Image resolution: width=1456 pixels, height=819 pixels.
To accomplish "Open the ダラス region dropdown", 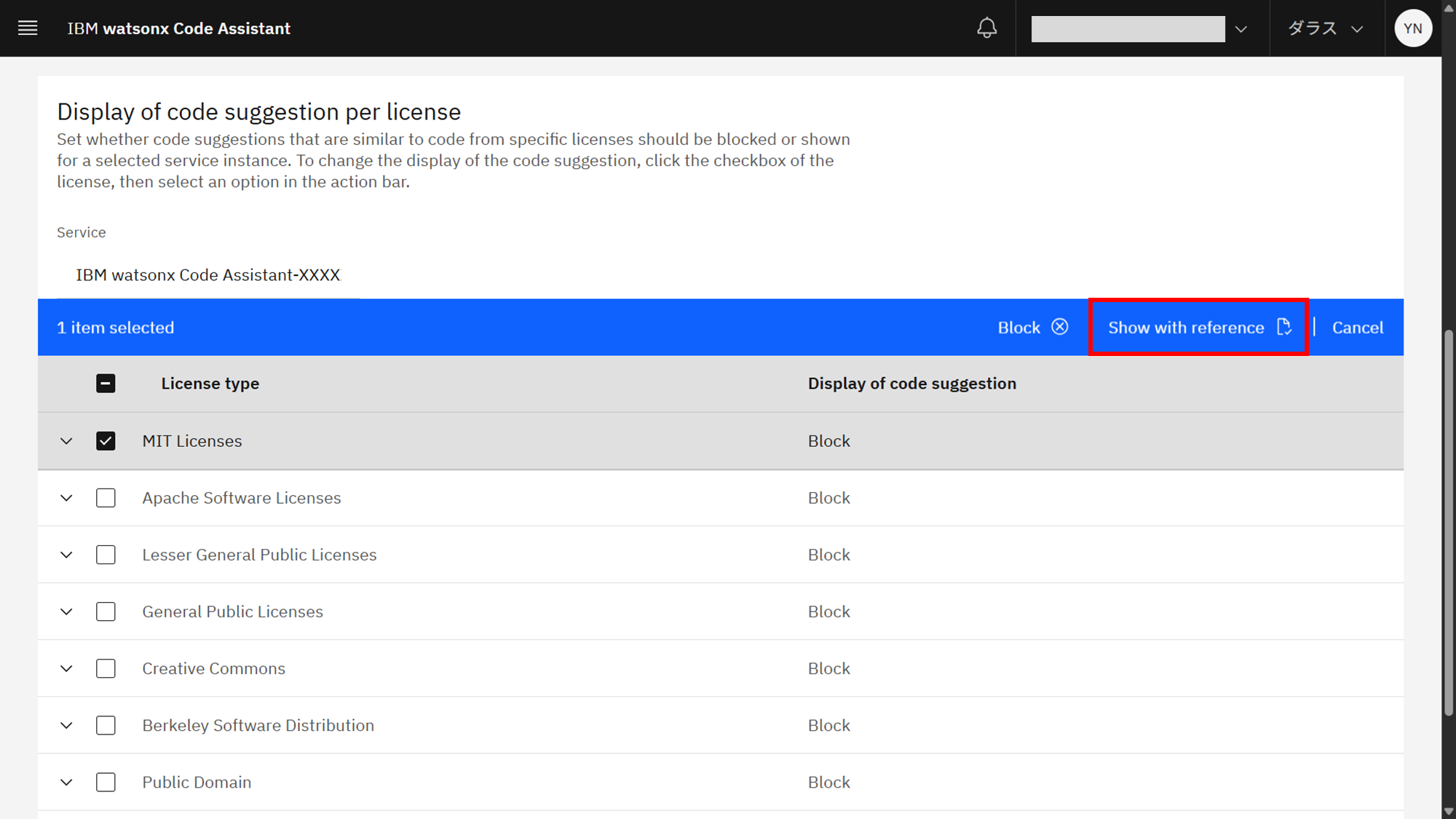I will click(x=1325, y=28).
